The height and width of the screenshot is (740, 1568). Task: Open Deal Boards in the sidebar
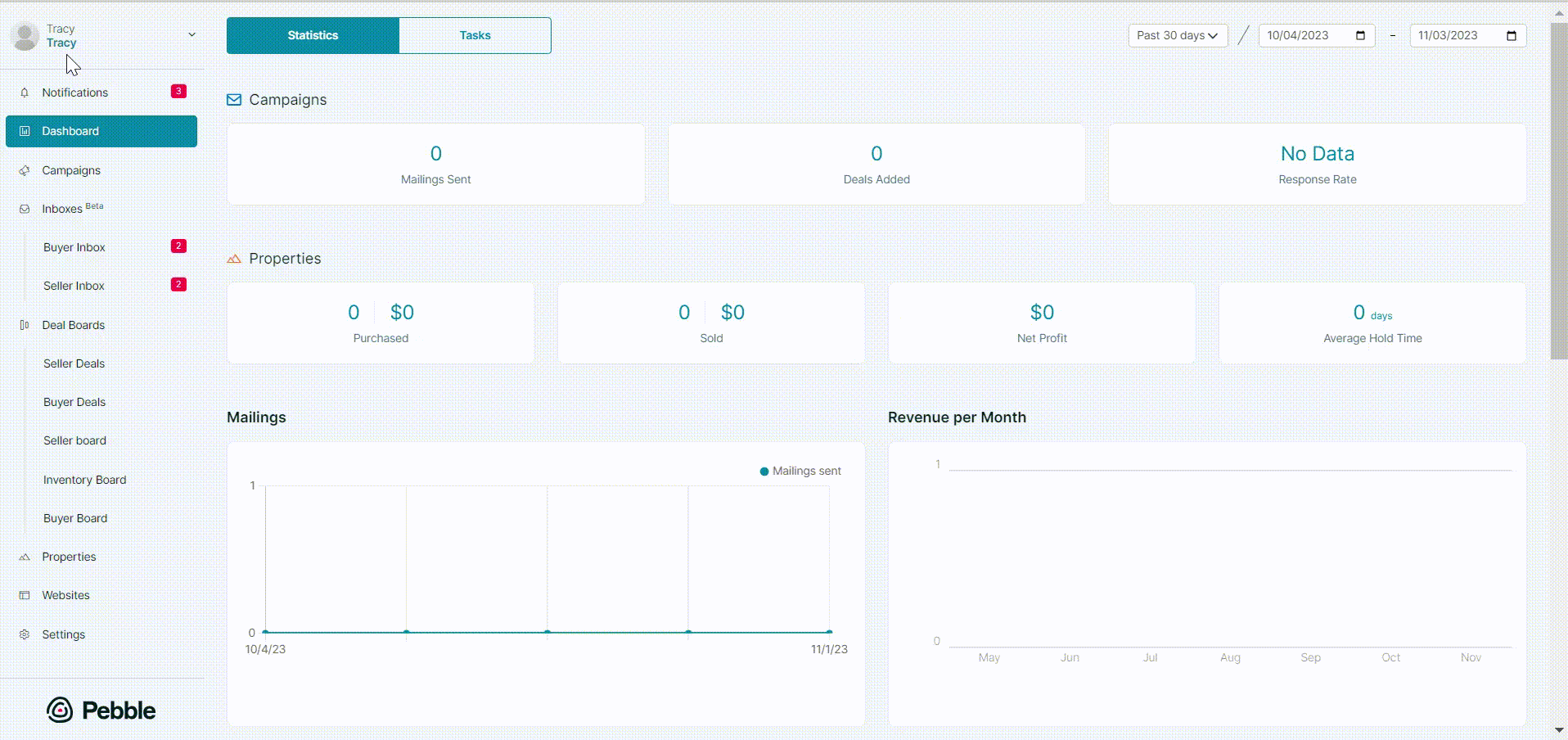(x=101, y=325)
